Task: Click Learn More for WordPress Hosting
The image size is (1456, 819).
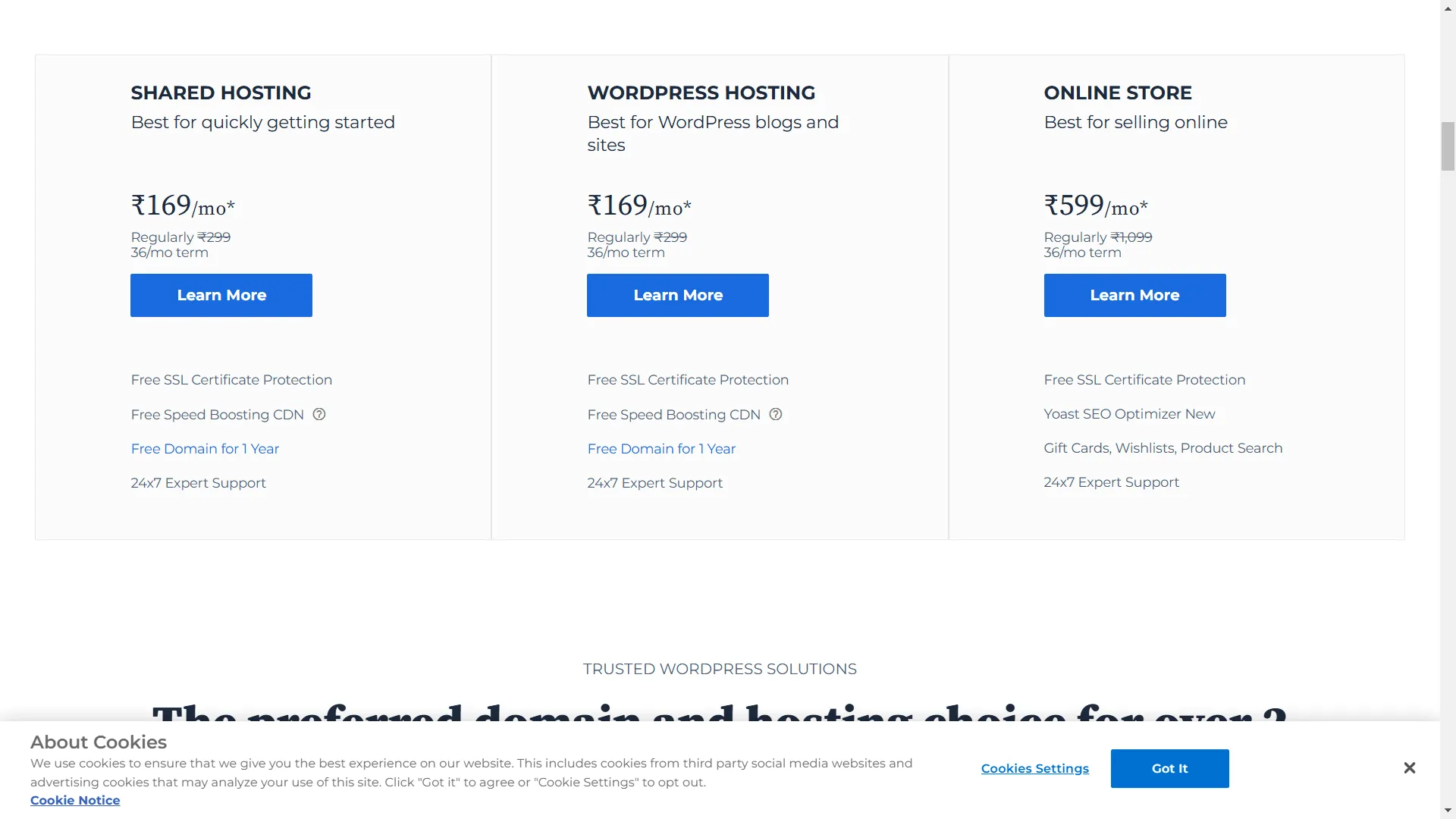Action: pyautogui.click(x=678, y=295)
